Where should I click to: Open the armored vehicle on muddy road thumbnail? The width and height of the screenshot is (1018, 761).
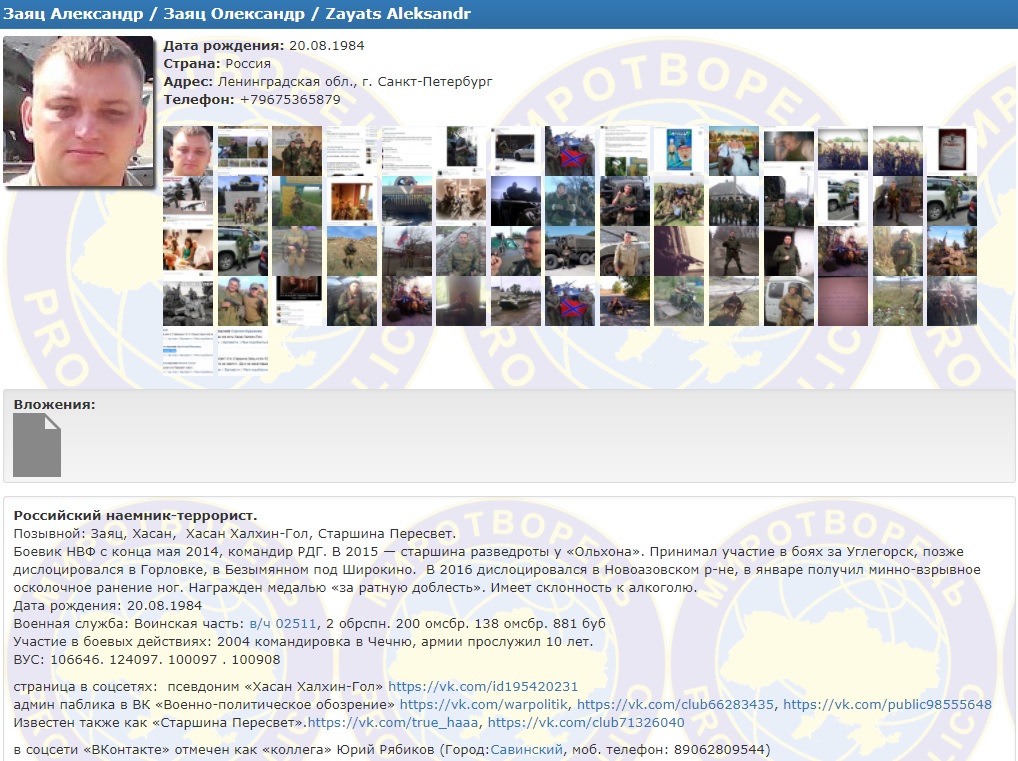[x=515, y=301]
